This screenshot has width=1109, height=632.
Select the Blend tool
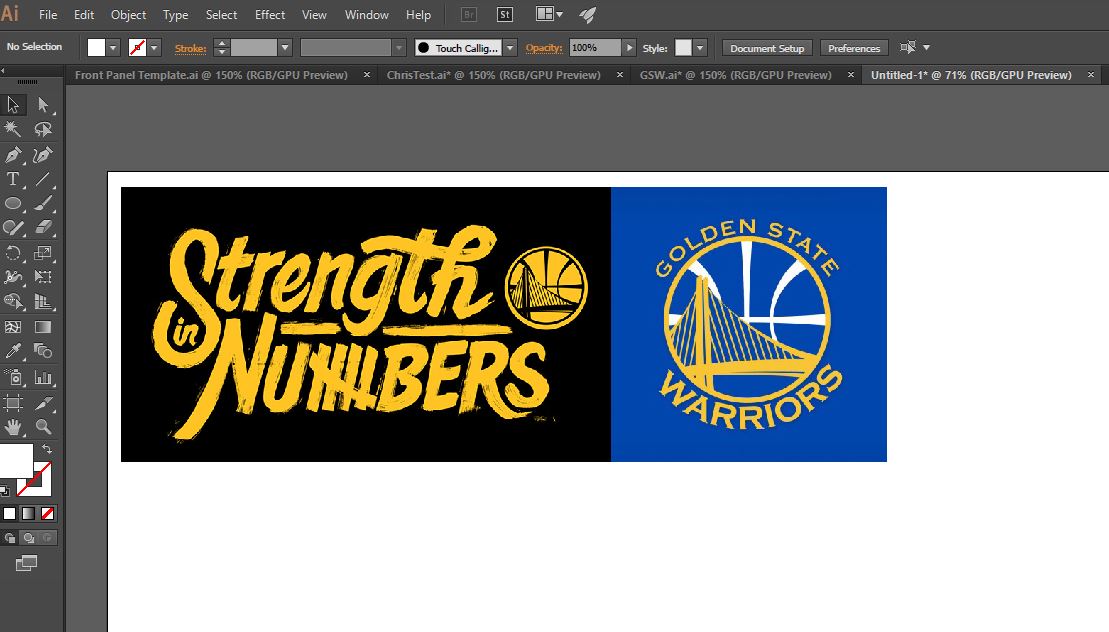click(x=43, y=351)
